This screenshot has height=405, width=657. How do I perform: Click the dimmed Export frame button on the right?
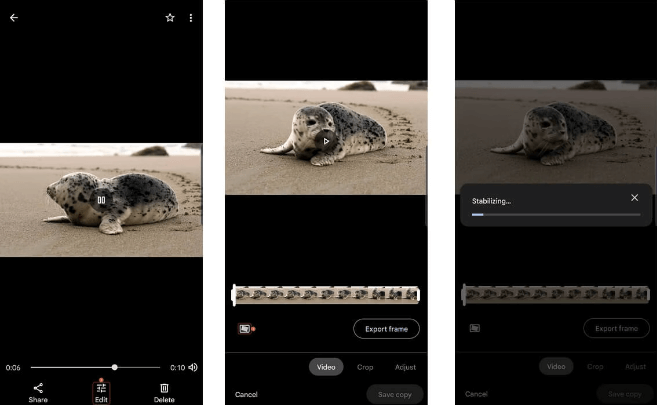point(616,328)
